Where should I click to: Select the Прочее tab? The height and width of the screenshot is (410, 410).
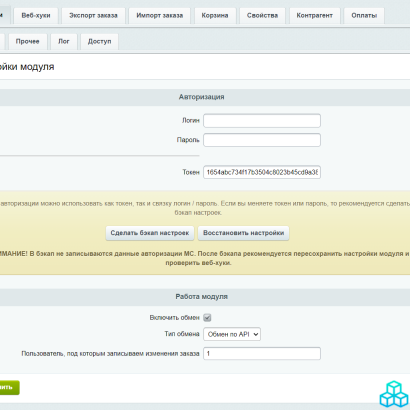pyautogui.click(x=28, y=41)
